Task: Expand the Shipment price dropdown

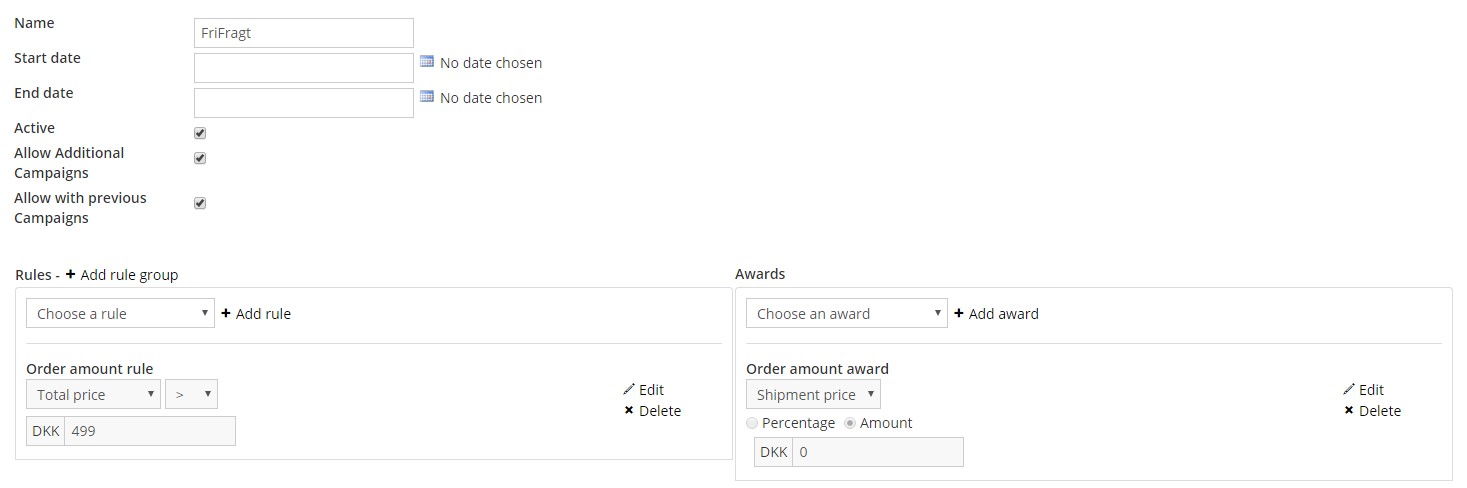Action: pos(813,394)
